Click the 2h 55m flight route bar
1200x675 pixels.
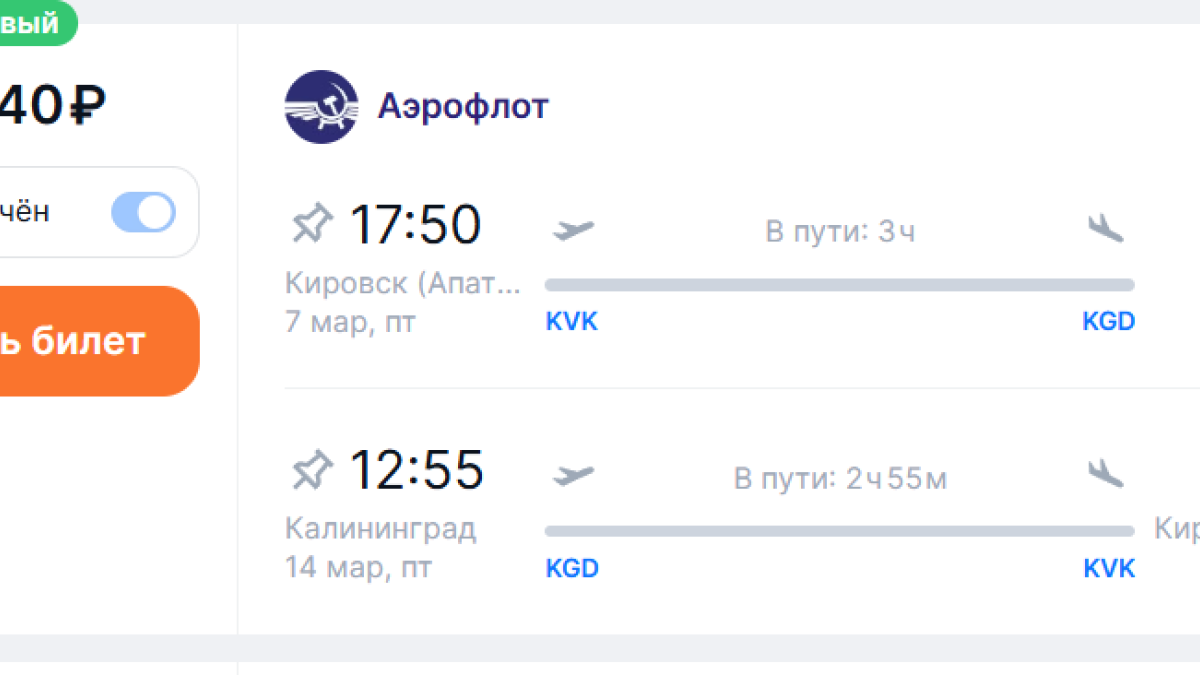pyautogui.click(x=839, y=531)
